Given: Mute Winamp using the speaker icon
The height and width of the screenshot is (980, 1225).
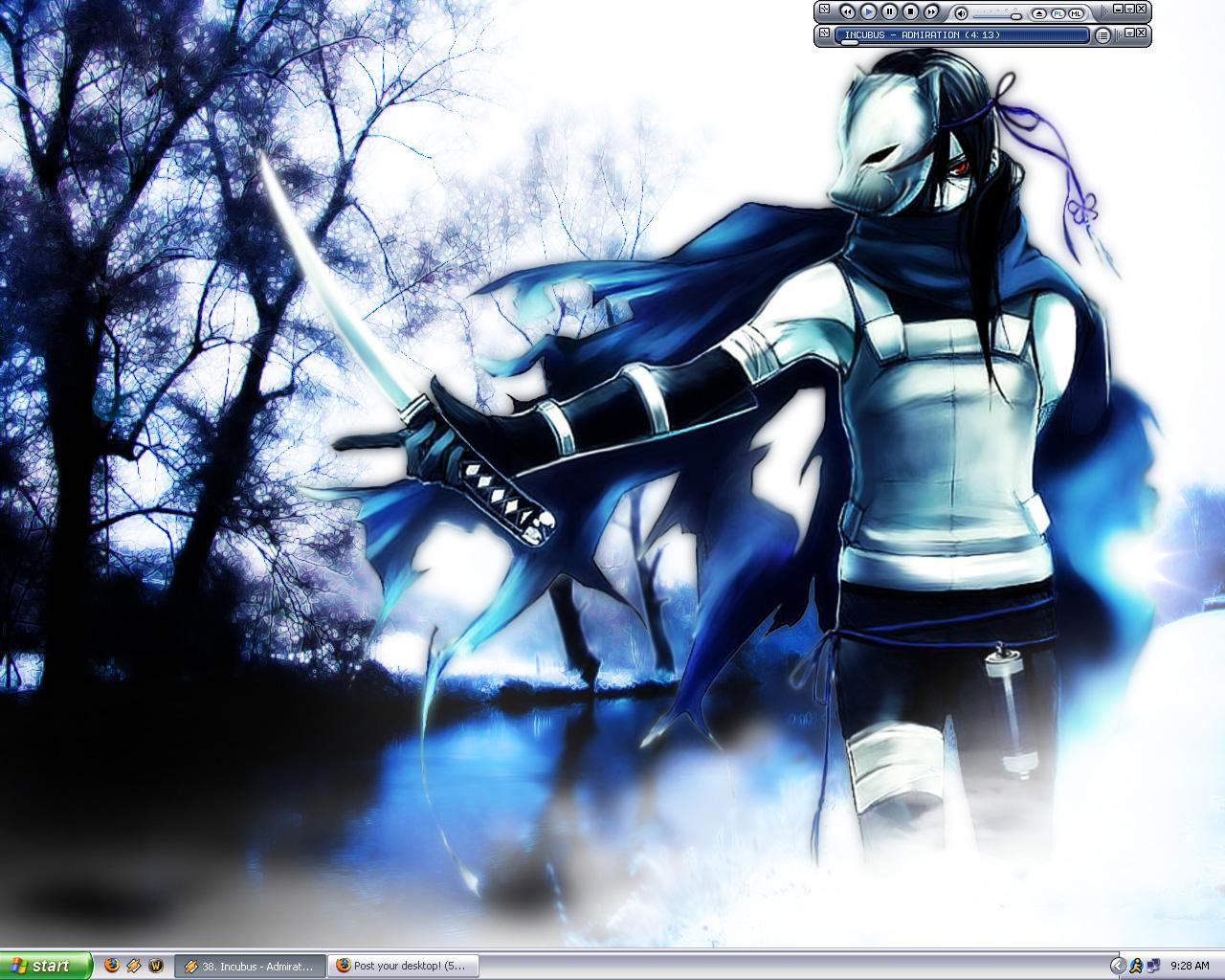Looking at the screenshot, I should [961, 13].
